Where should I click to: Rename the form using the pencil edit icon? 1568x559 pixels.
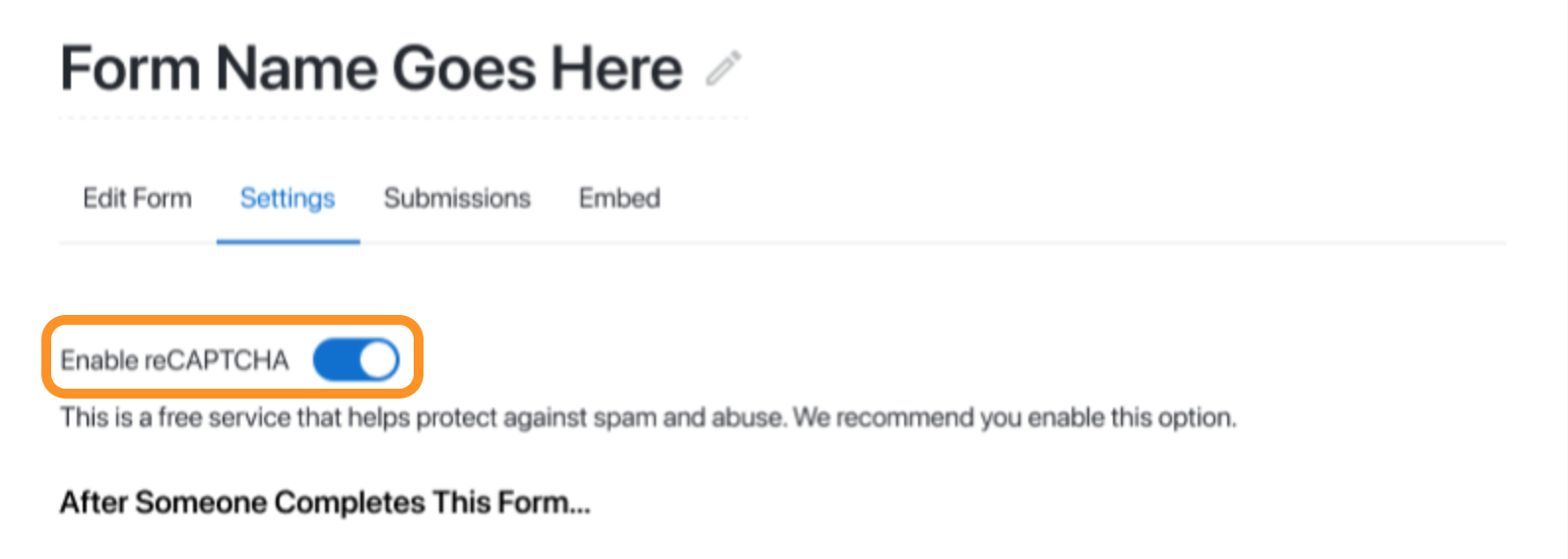(724, 68)
